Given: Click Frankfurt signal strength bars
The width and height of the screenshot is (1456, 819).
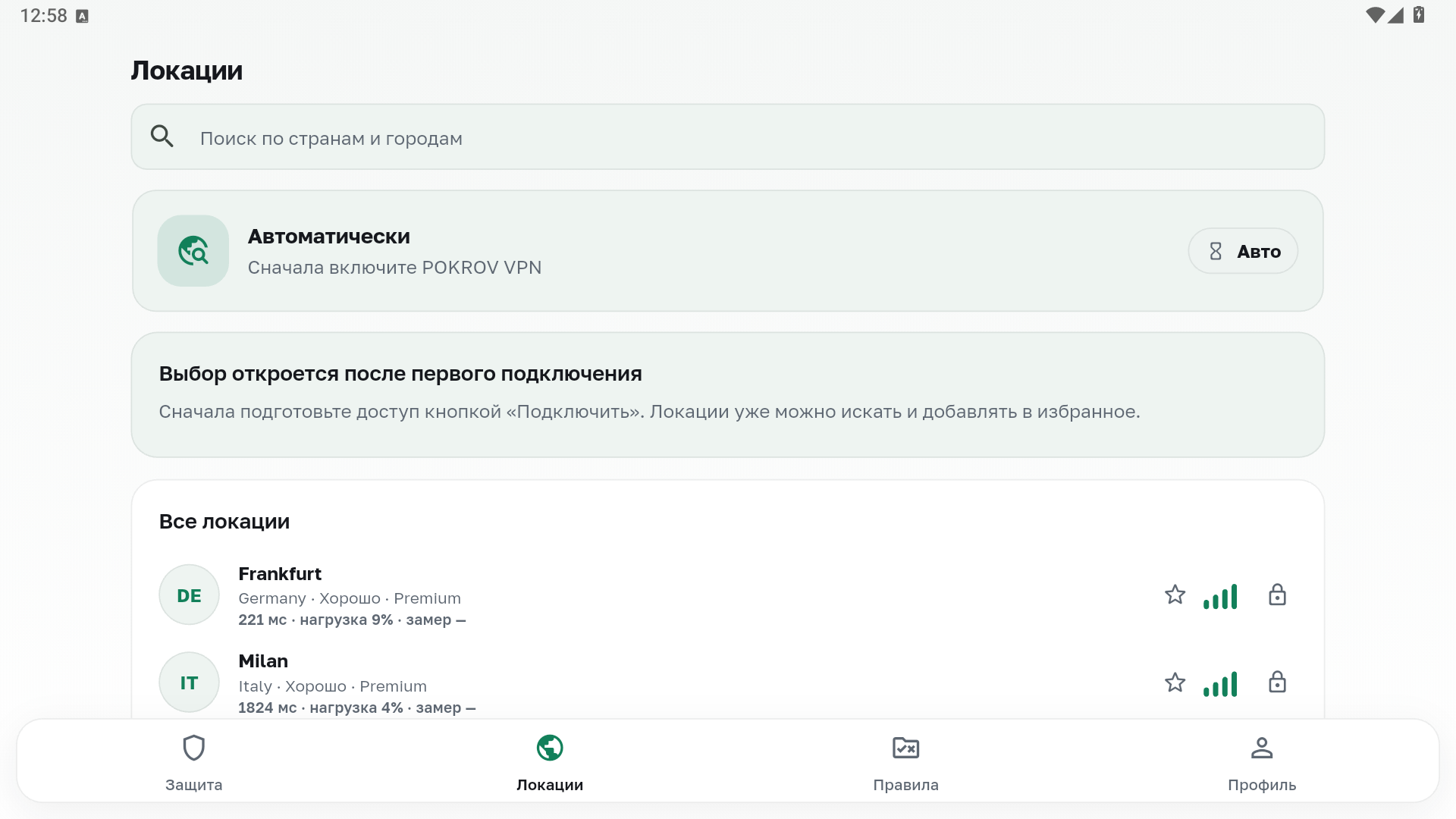Looking at the screenshot, I should click(x=1220, y=596).
